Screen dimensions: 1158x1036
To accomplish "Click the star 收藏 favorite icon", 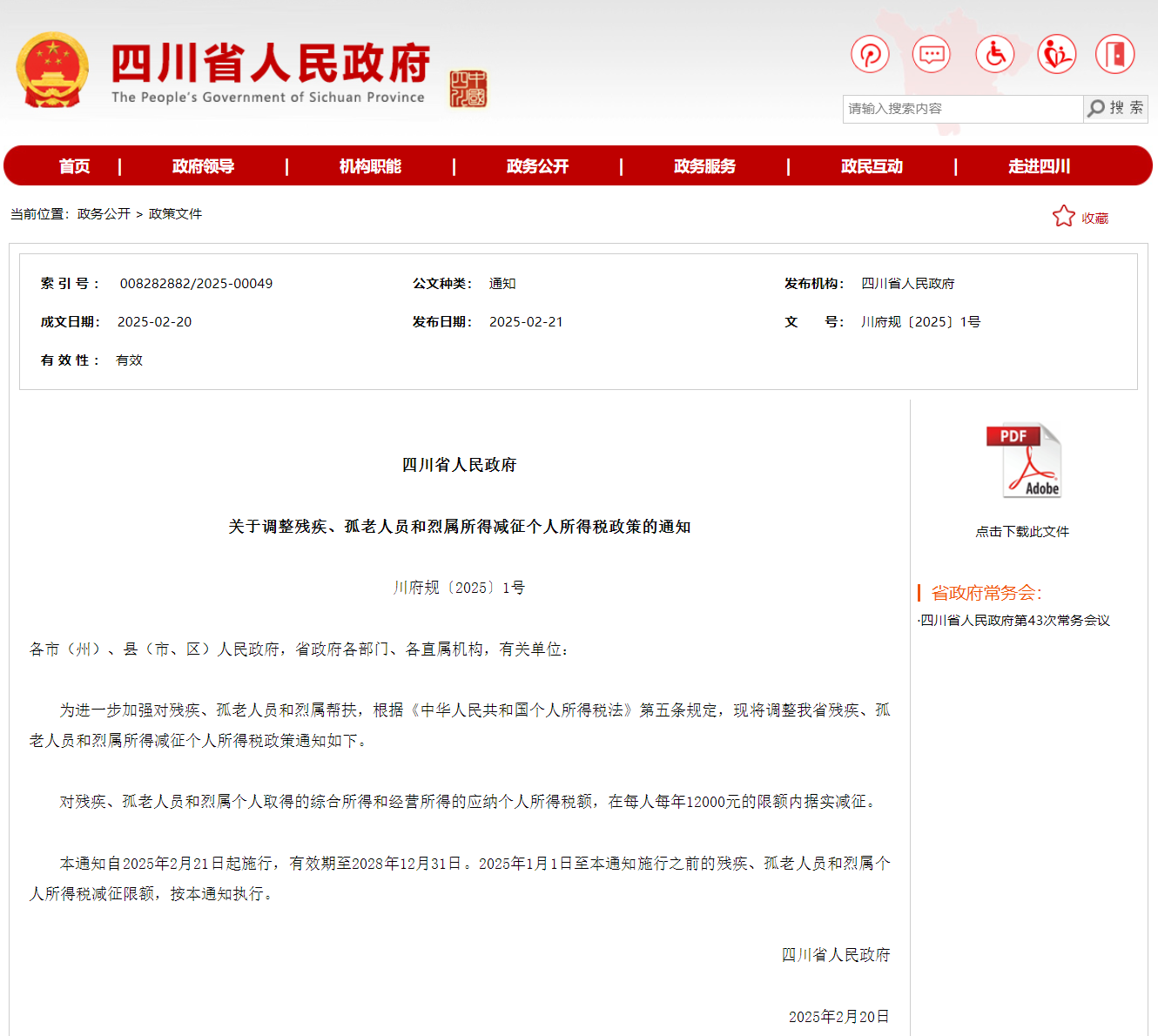I will point(1063,217).
